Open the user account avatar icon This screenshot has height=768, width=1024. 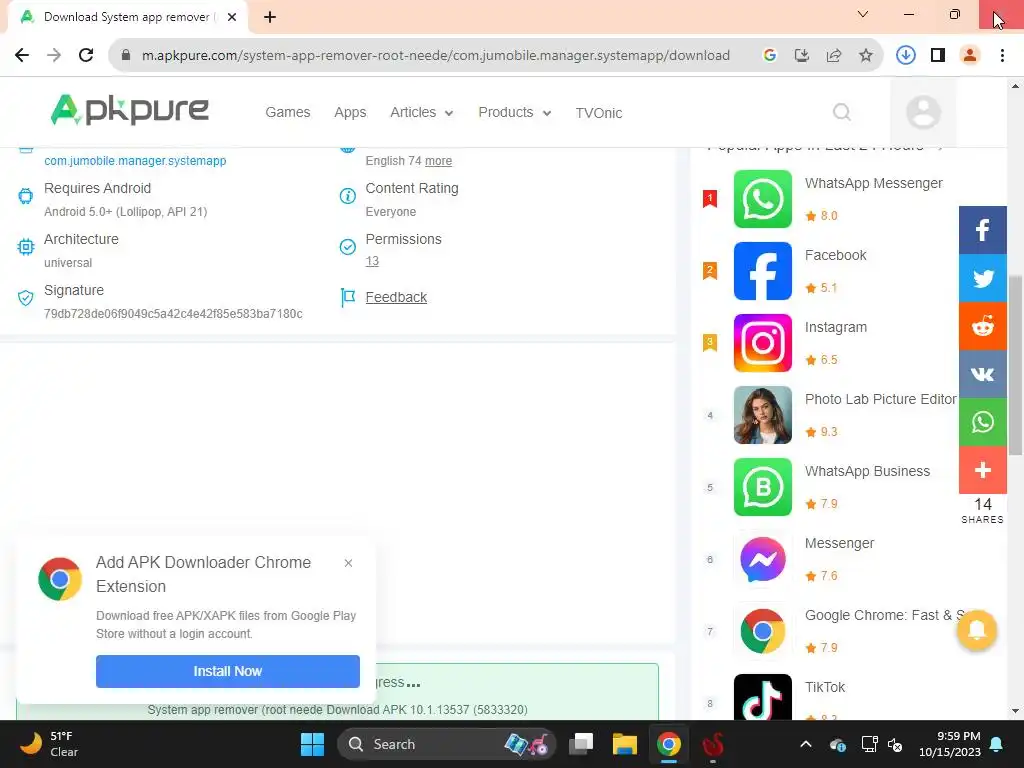[923, 112]
